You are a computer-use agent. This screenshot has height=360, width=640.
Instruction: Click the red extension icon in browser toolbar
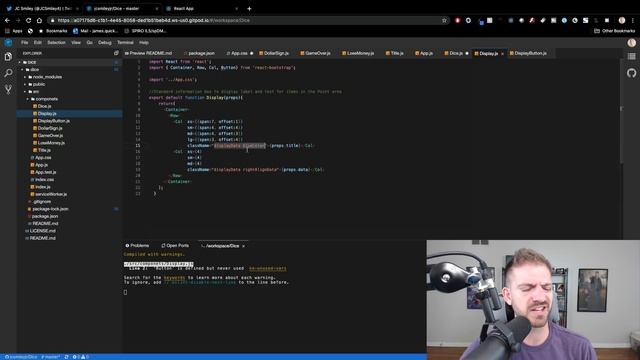click(457, 20)
